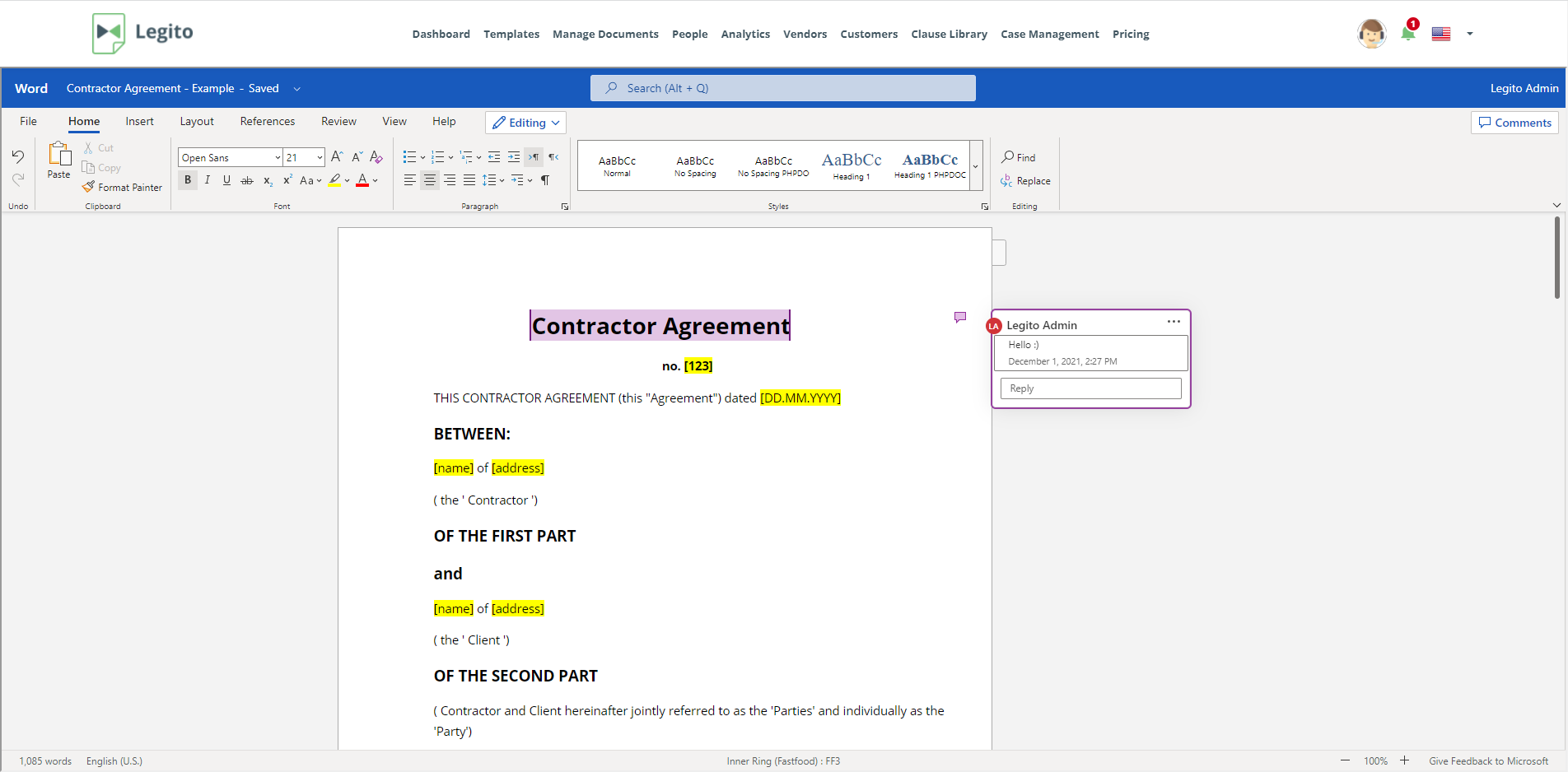Open the notifications bell icon
1568x772 pixels.
pyautogui.click(x=1408, y=33)
